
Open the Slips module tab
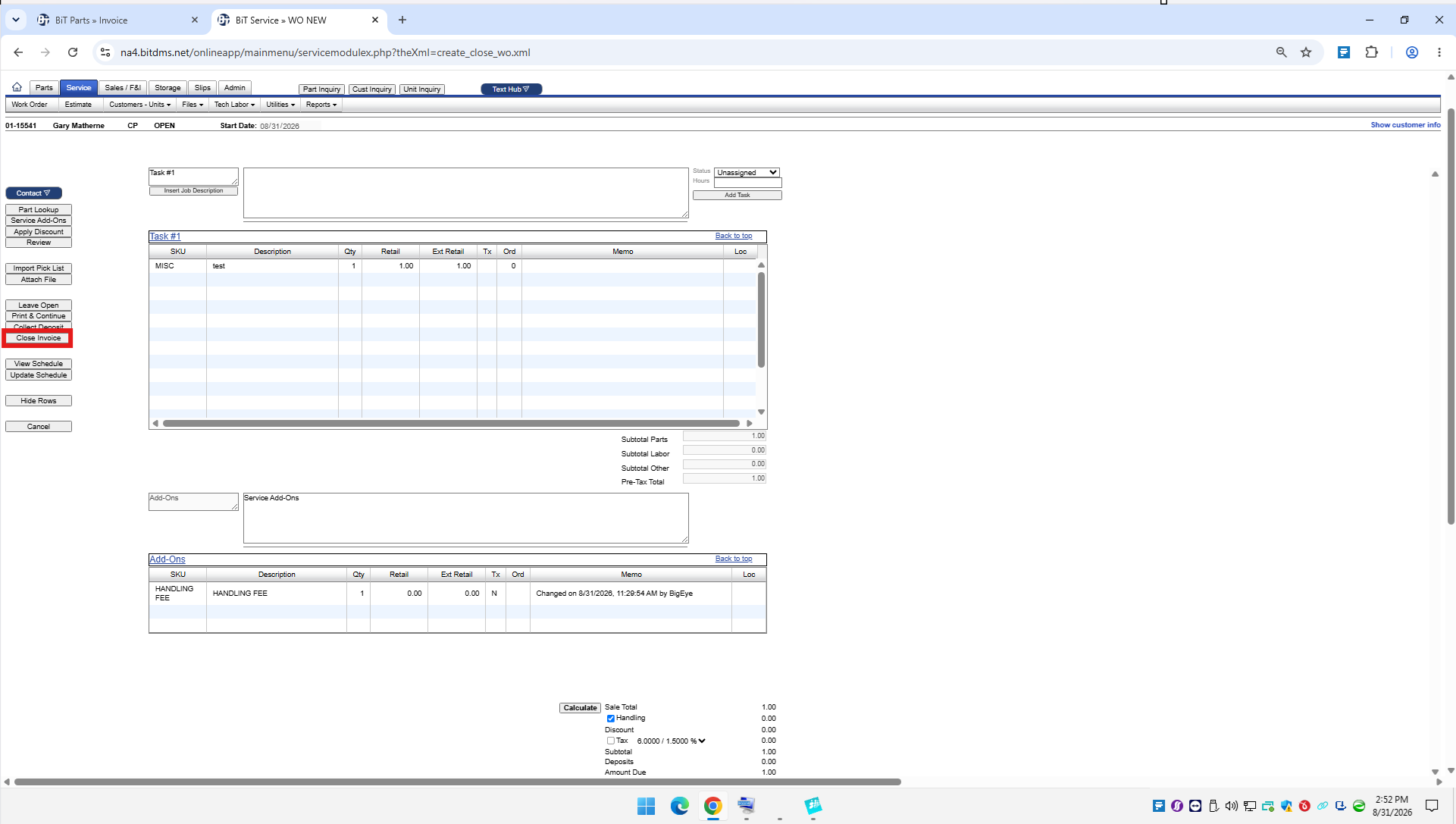202,88
